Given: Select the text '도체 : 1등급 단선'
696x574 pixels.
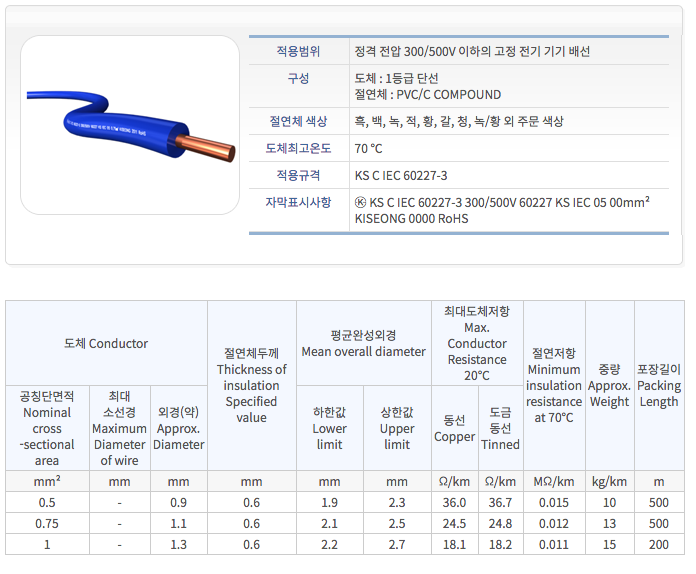Looking at the screenshot, I should click(396, 78).
